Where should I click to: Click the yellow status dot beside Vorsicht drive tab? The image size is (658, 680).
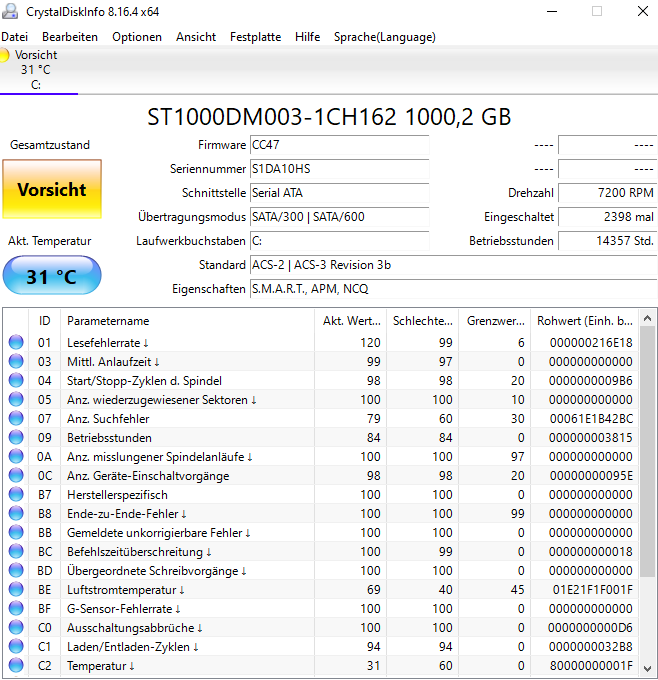[x=4, y=55]
